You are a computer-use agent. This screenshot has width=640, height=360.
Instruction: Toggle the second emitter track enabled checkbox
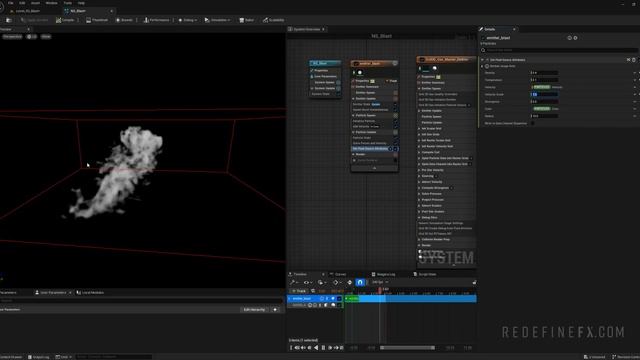pyautogui.click(x=339, y=305)
